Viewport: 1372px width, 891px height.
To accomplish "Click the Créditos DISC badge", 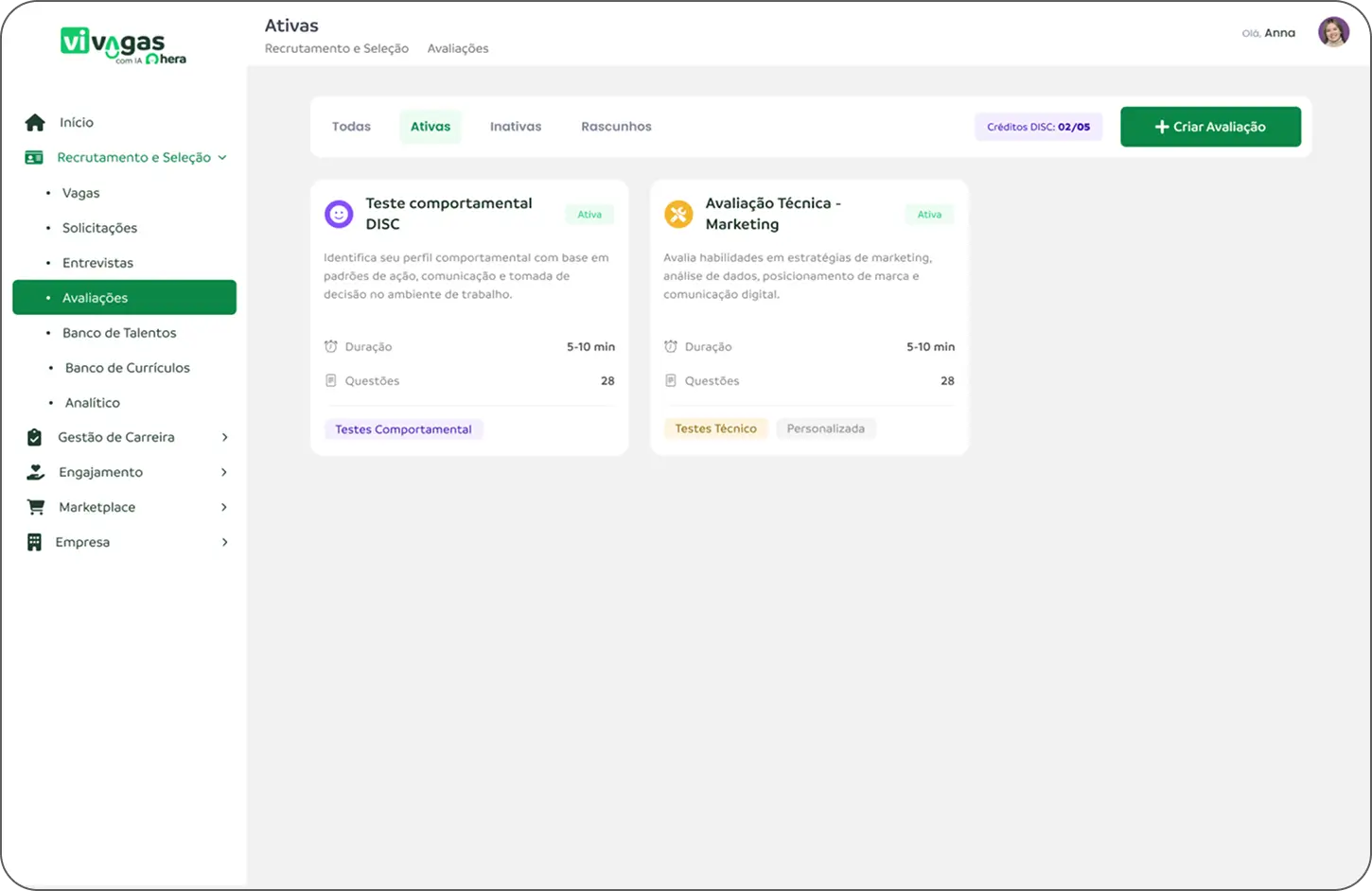I will click(1038, 127).
